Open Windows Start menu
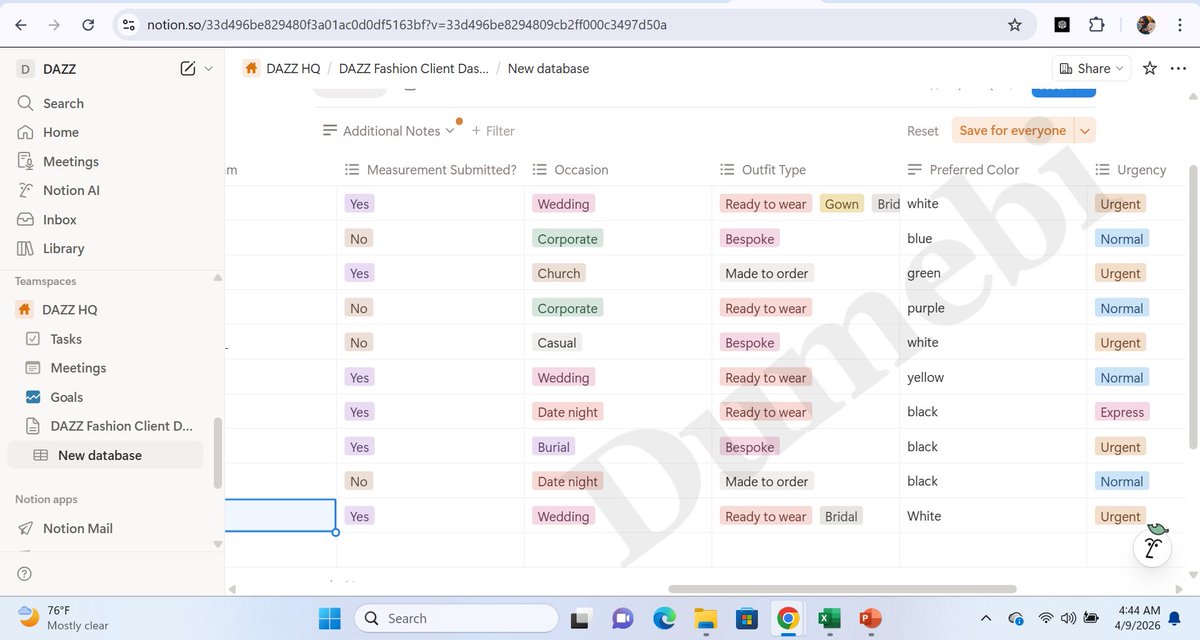1200x640 pixels. pyautogui.click(x=329, y=618)
